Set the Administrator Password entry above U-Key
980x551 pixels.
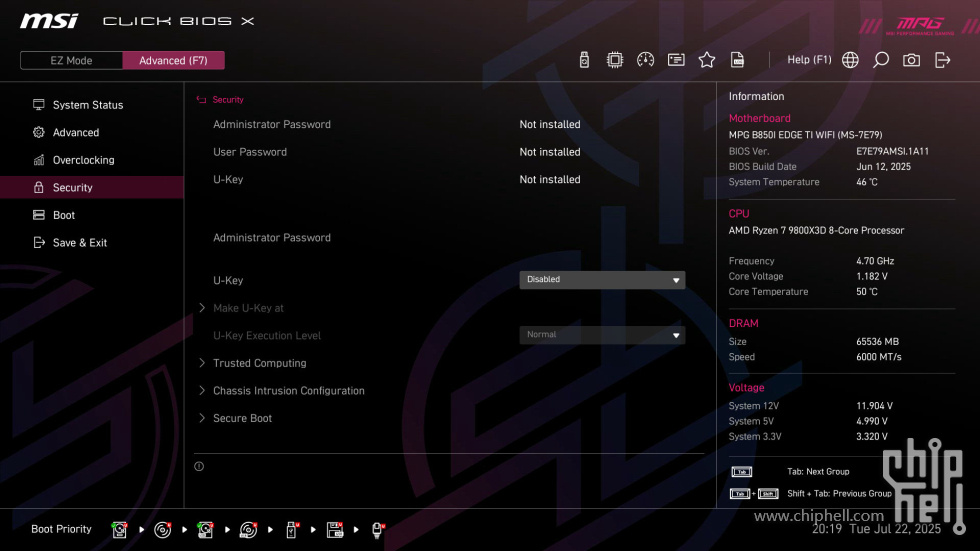272,237
